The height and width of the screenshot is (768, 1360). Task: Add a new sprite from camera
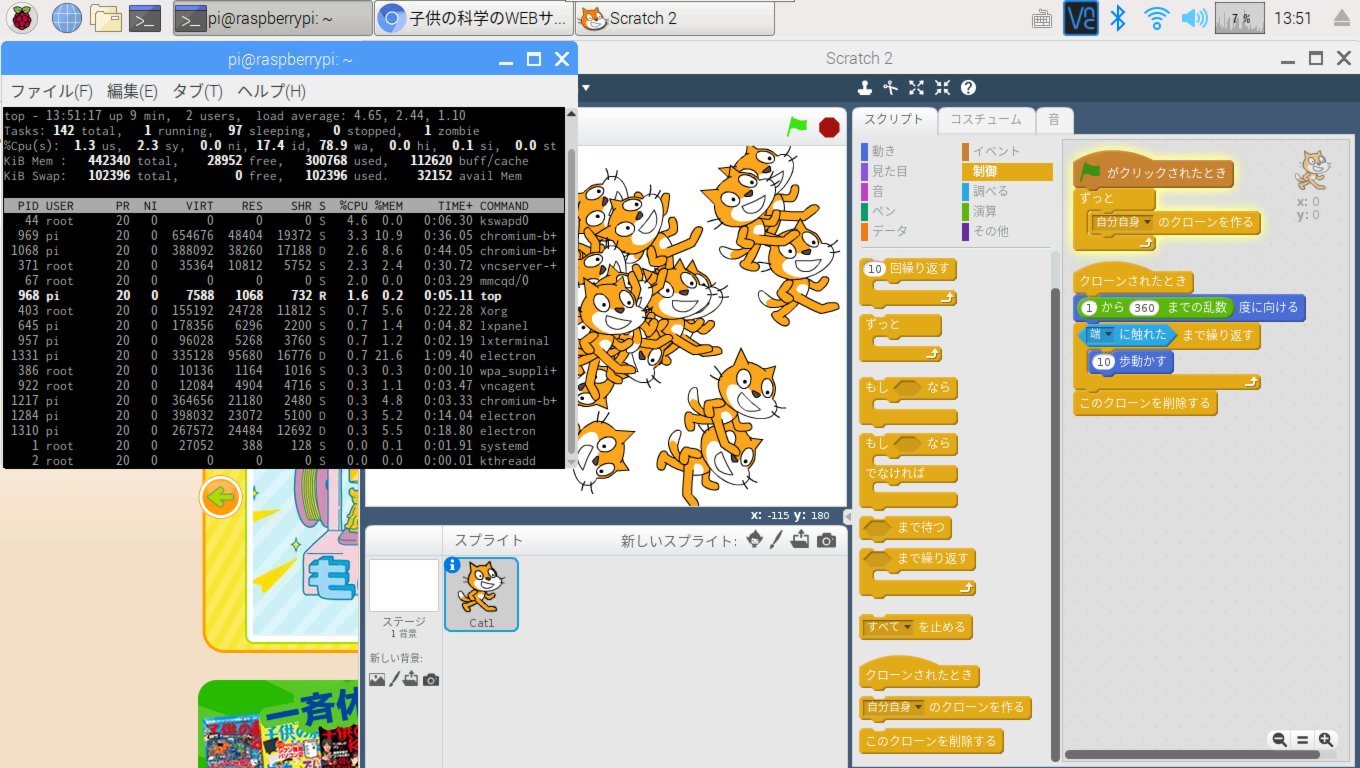click(x=826, y=540)
